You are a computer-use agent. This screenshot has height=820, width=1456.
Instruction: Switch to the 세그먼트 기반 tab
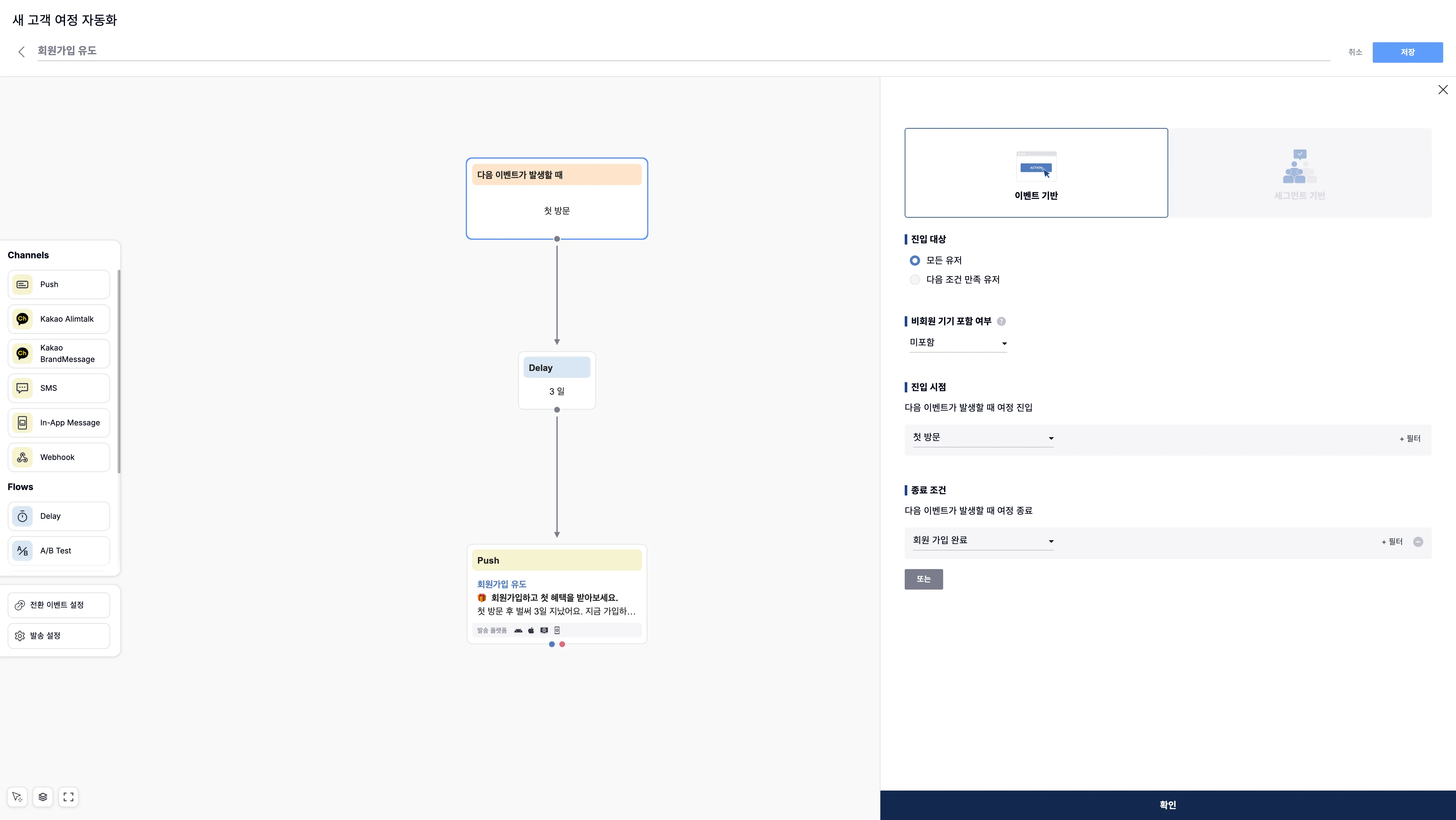click(1299, 173)
